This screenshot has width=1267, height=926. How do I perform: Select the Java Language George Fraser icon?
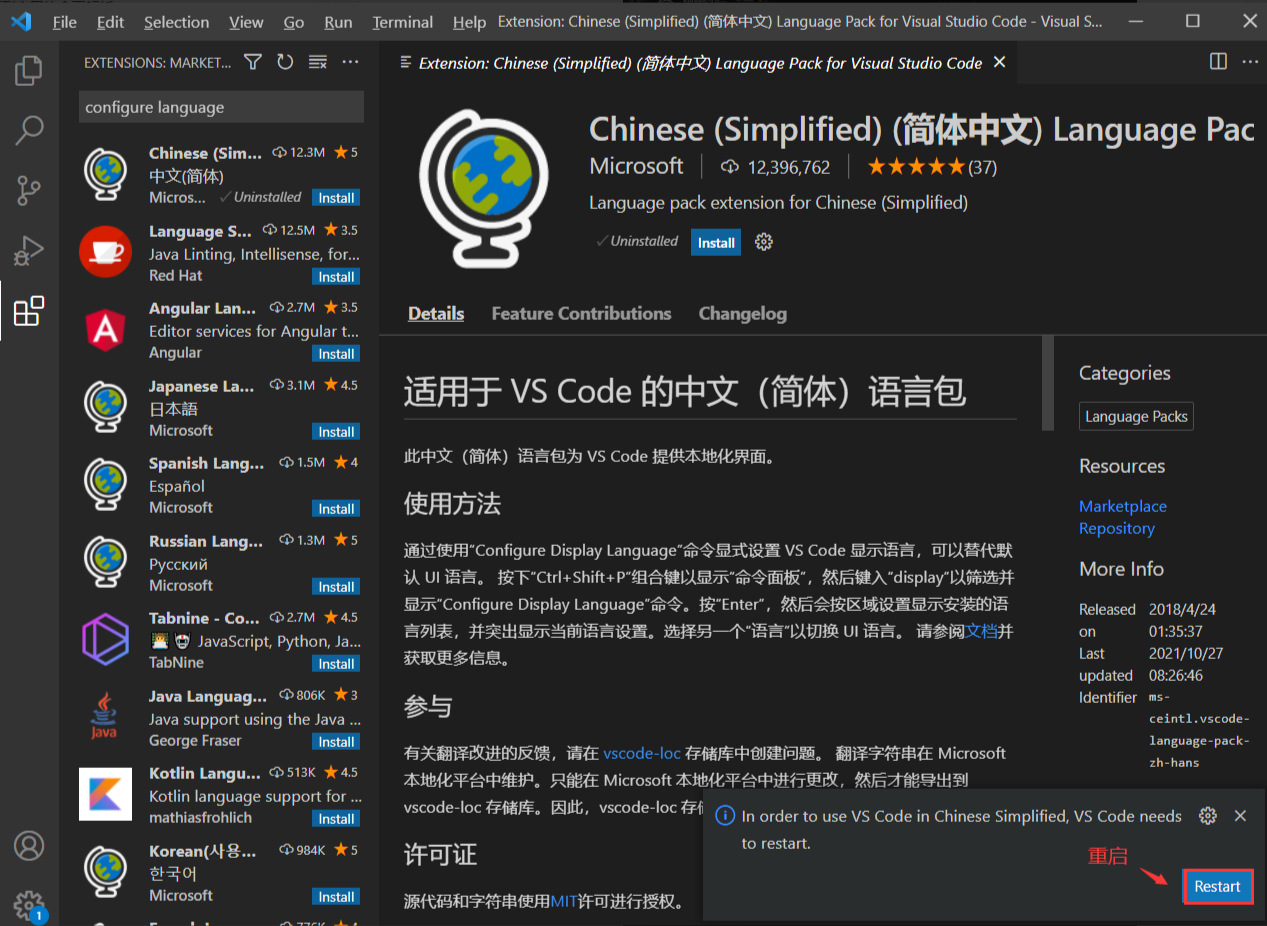point(105,717)
